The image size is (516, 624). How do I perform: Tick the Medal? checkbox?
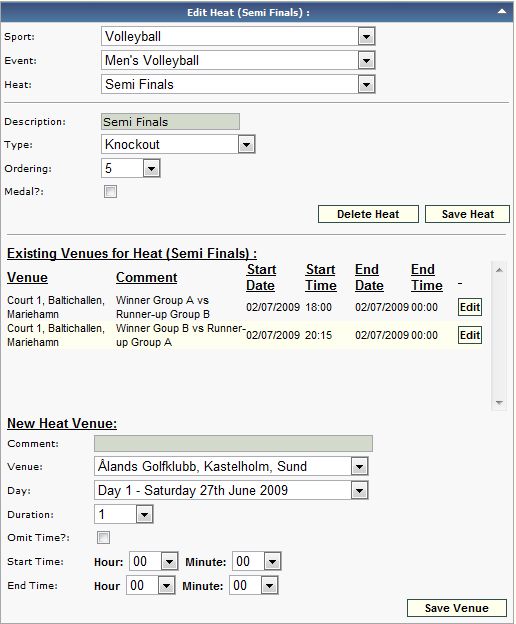pyautogui.click(x=110, y=192)
